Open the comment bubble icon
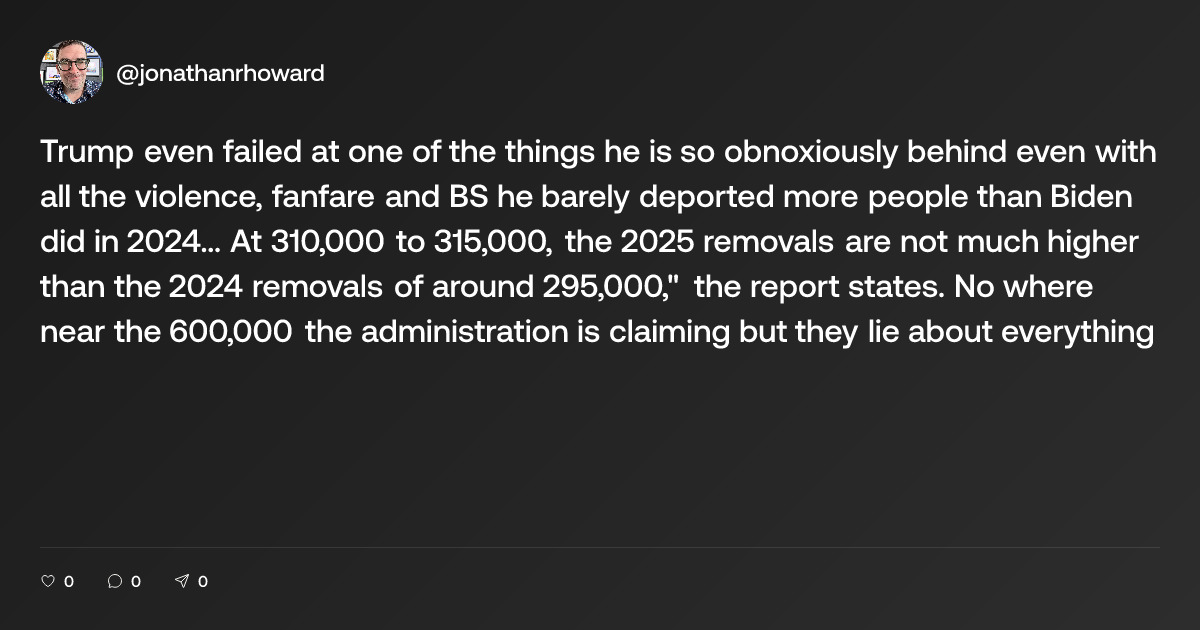 point(114,581)
